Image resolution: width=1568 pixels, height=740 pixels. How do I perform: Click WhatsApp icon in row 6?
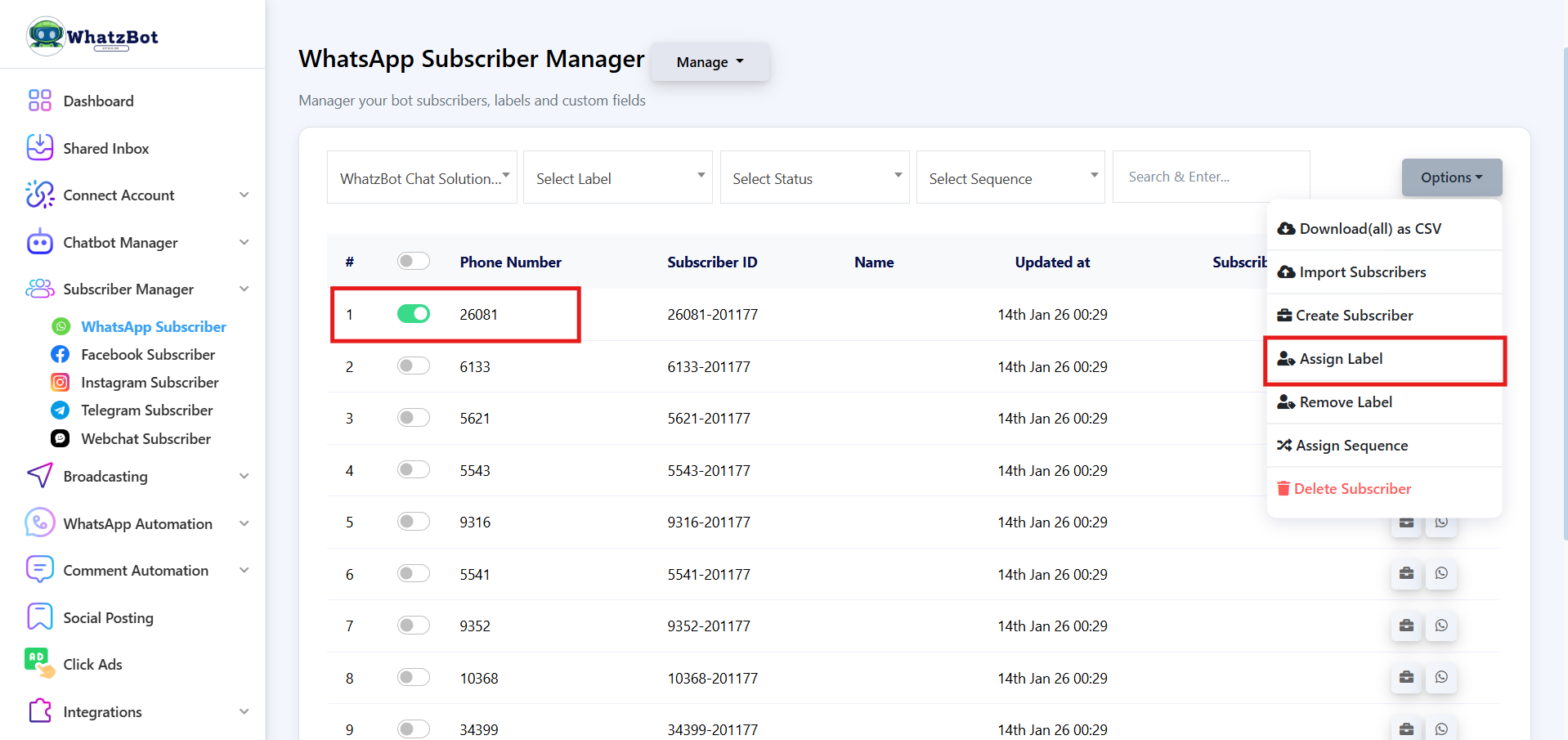(1441, 573)
